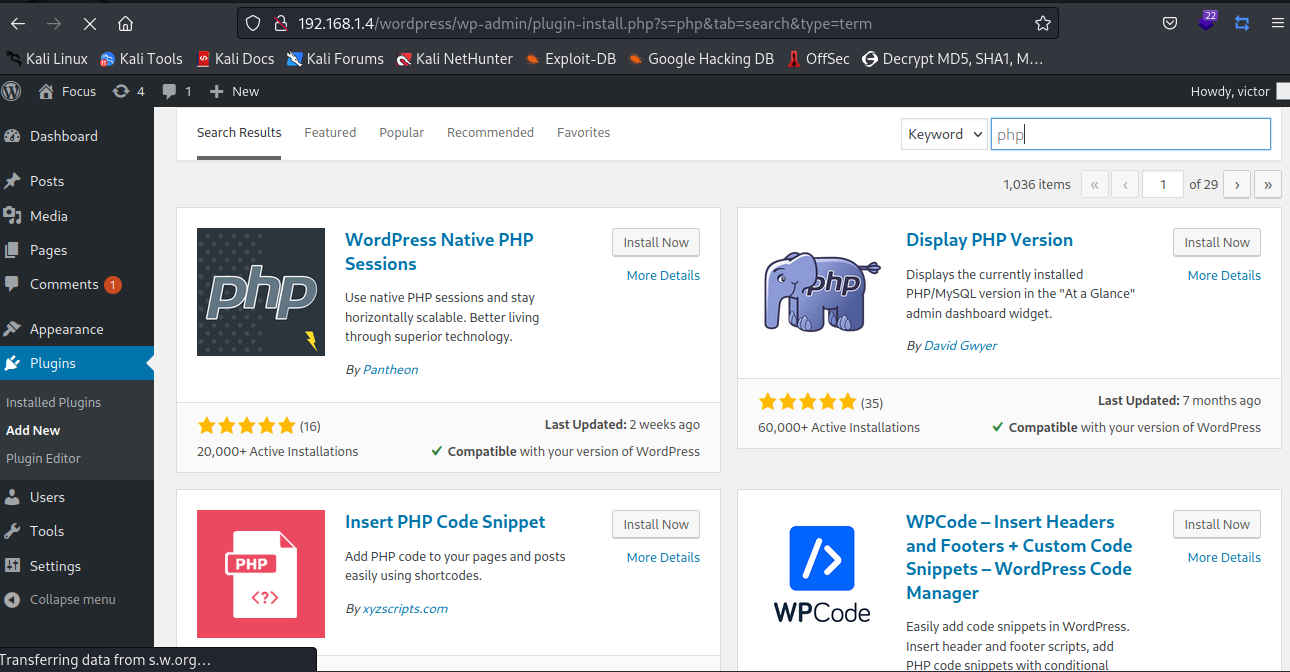View More Details for WPCode
Screen dimensions: 1290x672
(1224, 557)
